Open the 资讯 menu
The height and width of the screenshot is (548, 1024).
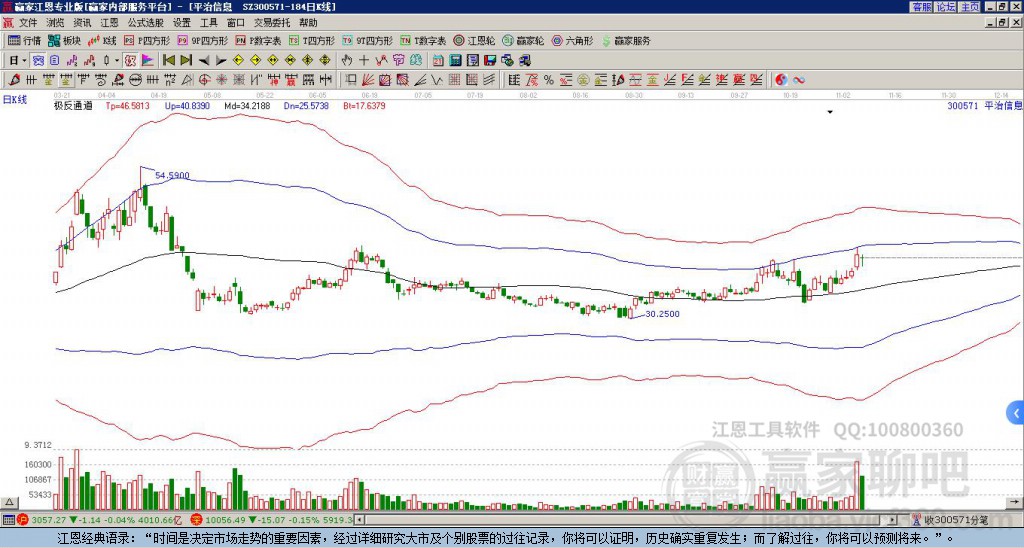coord(82,23)
